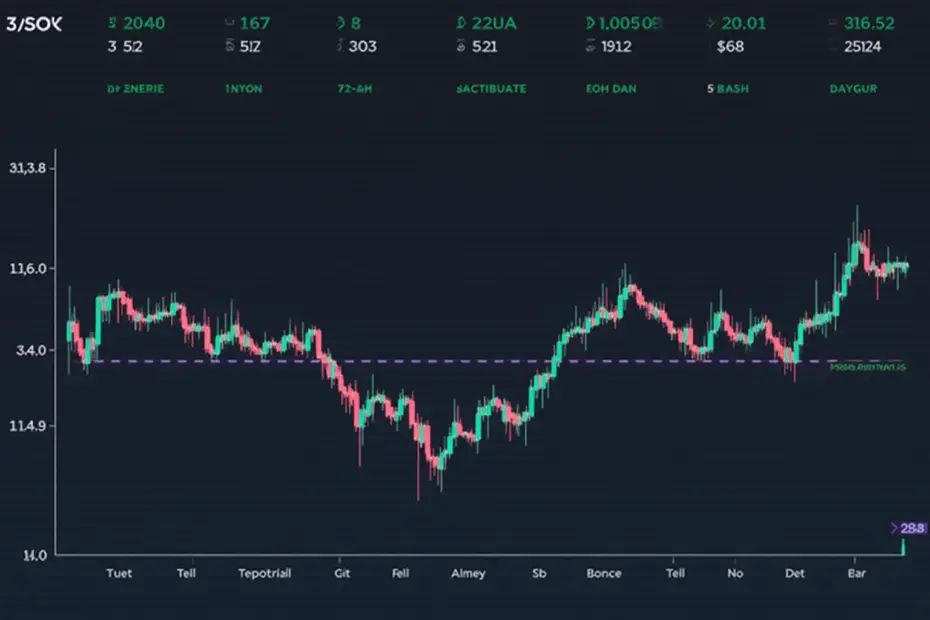Click the Bonce label on time axis

(603, 573)
